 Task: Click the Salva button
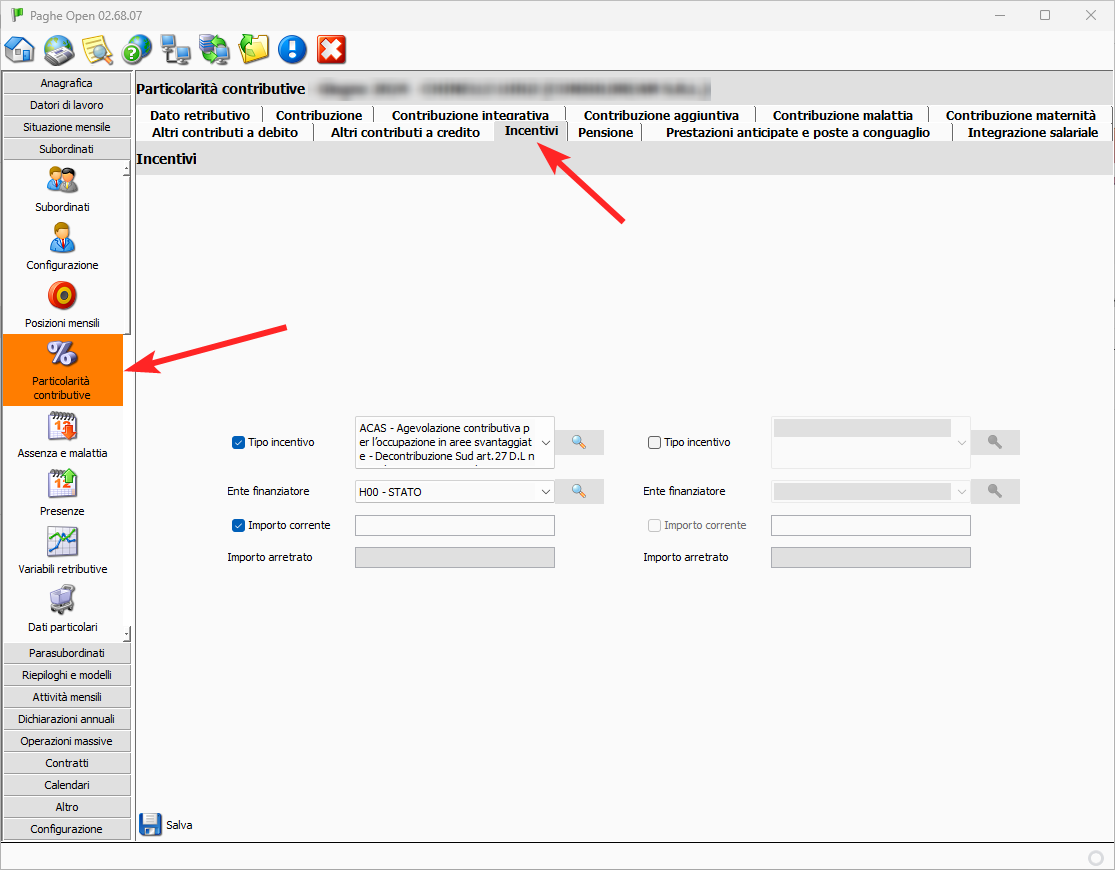(x=165, y=825)
